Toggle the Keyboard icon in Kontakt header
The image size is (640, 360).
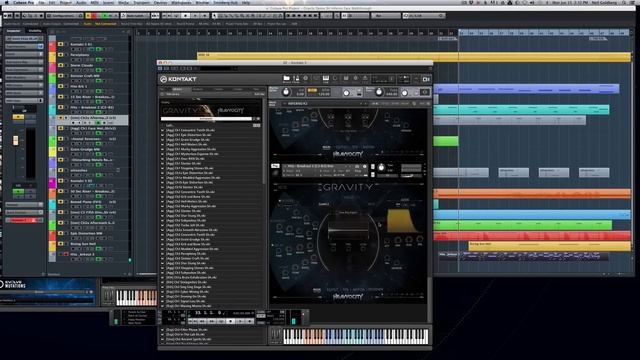pyautogui.click(x=326, y=79)
